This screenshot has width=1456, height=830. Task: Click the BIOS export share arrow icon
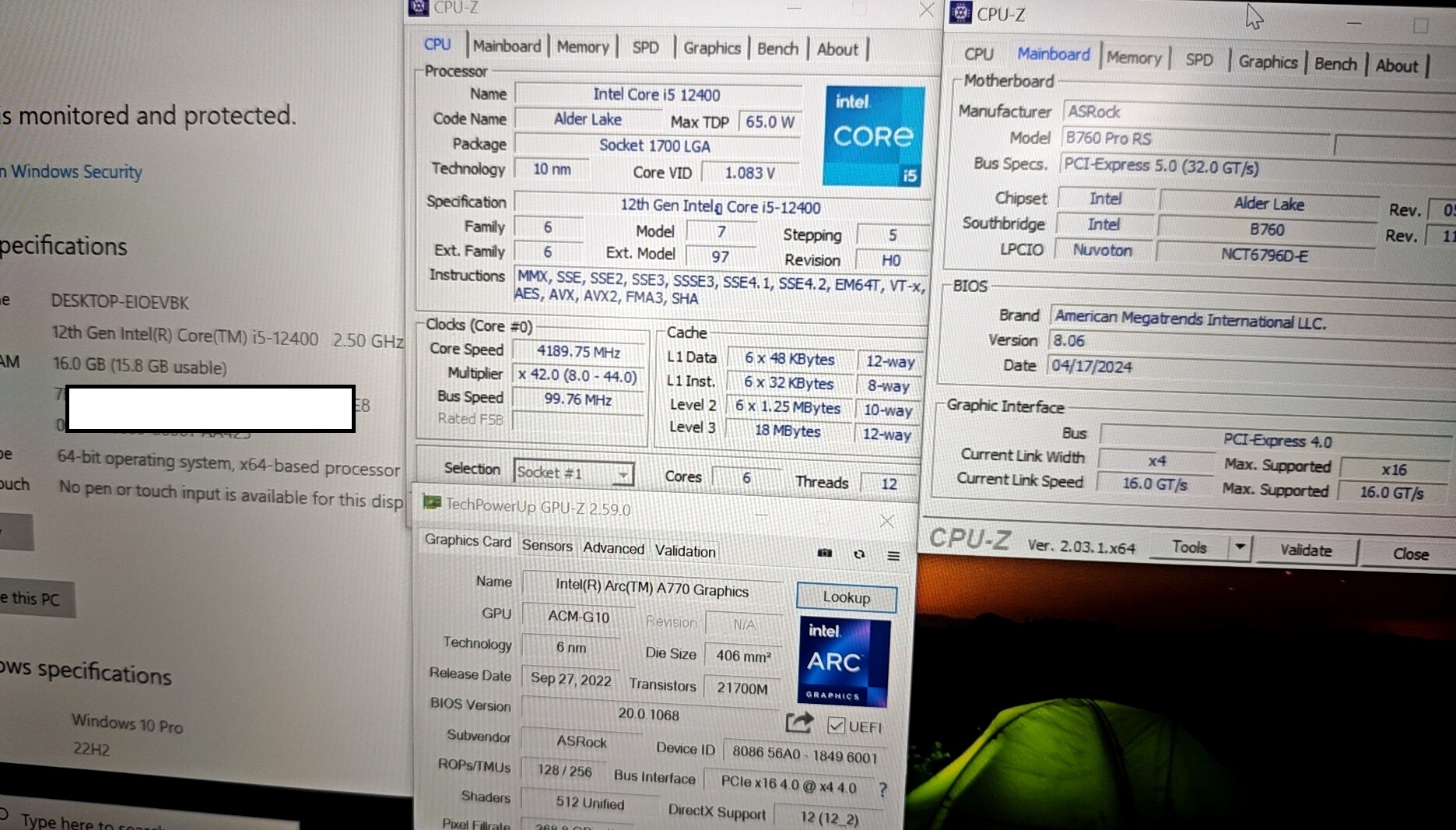coord(798,723)
